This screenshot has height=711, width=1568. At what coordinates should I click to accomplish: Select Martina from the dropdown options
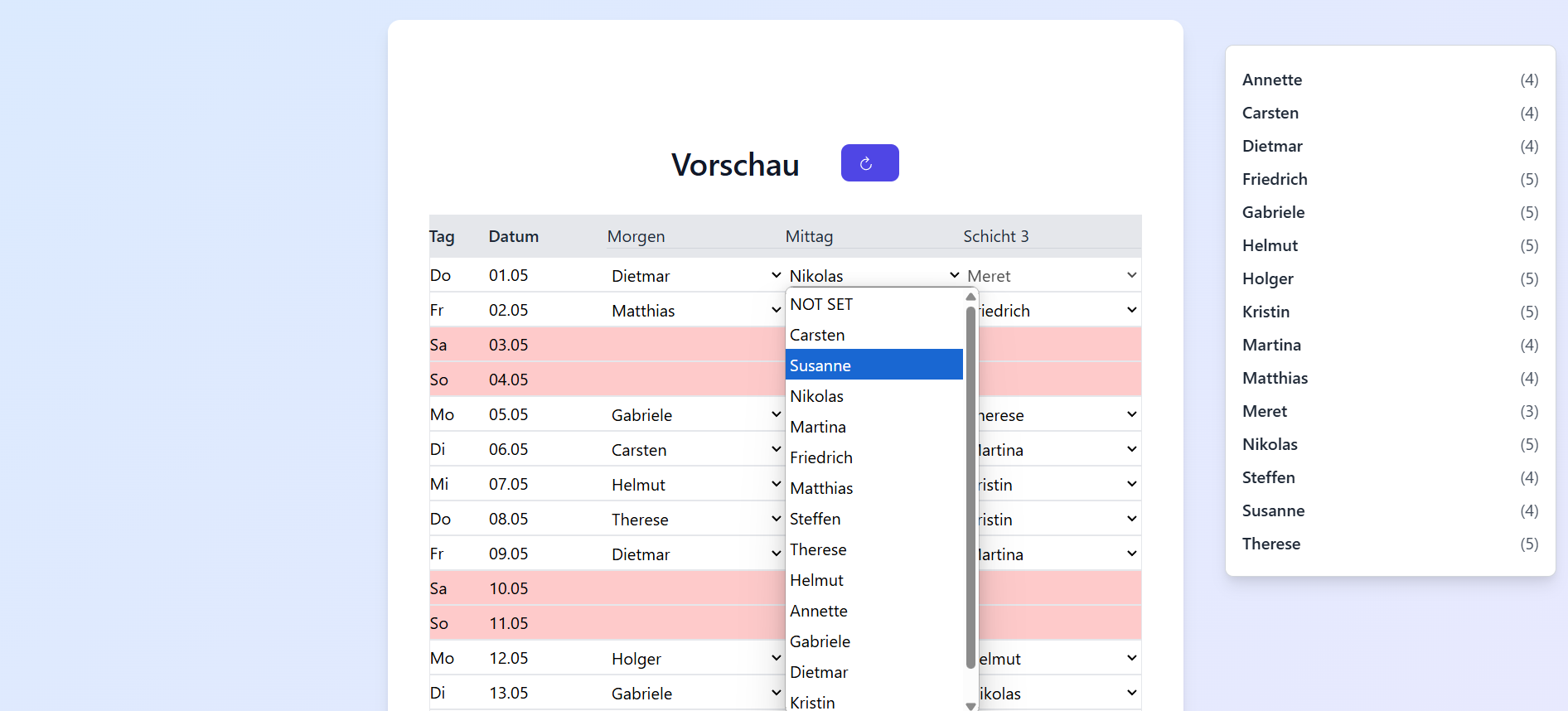click(874, 427)
